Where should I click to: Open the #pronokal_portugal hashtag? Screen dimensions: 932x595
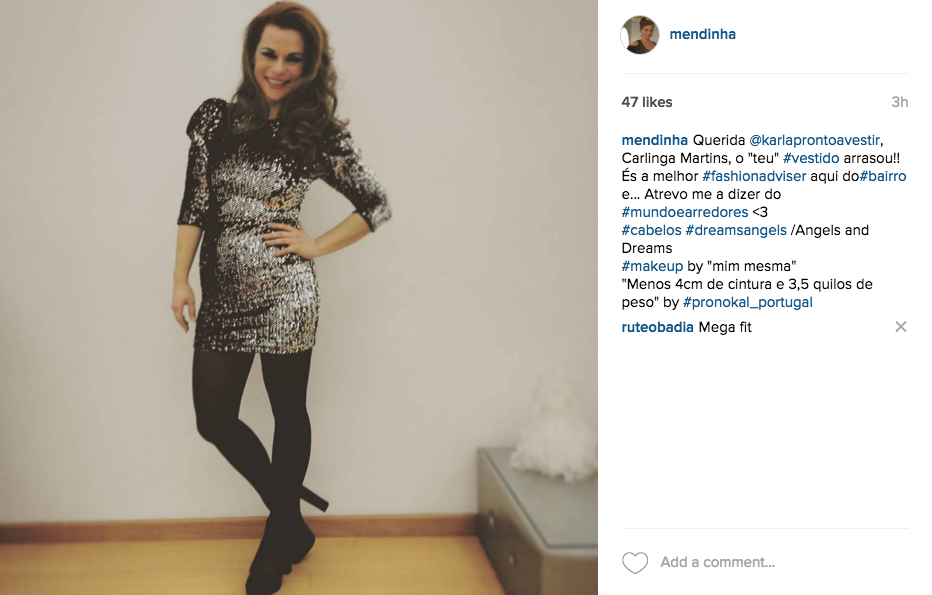[748, 303]
